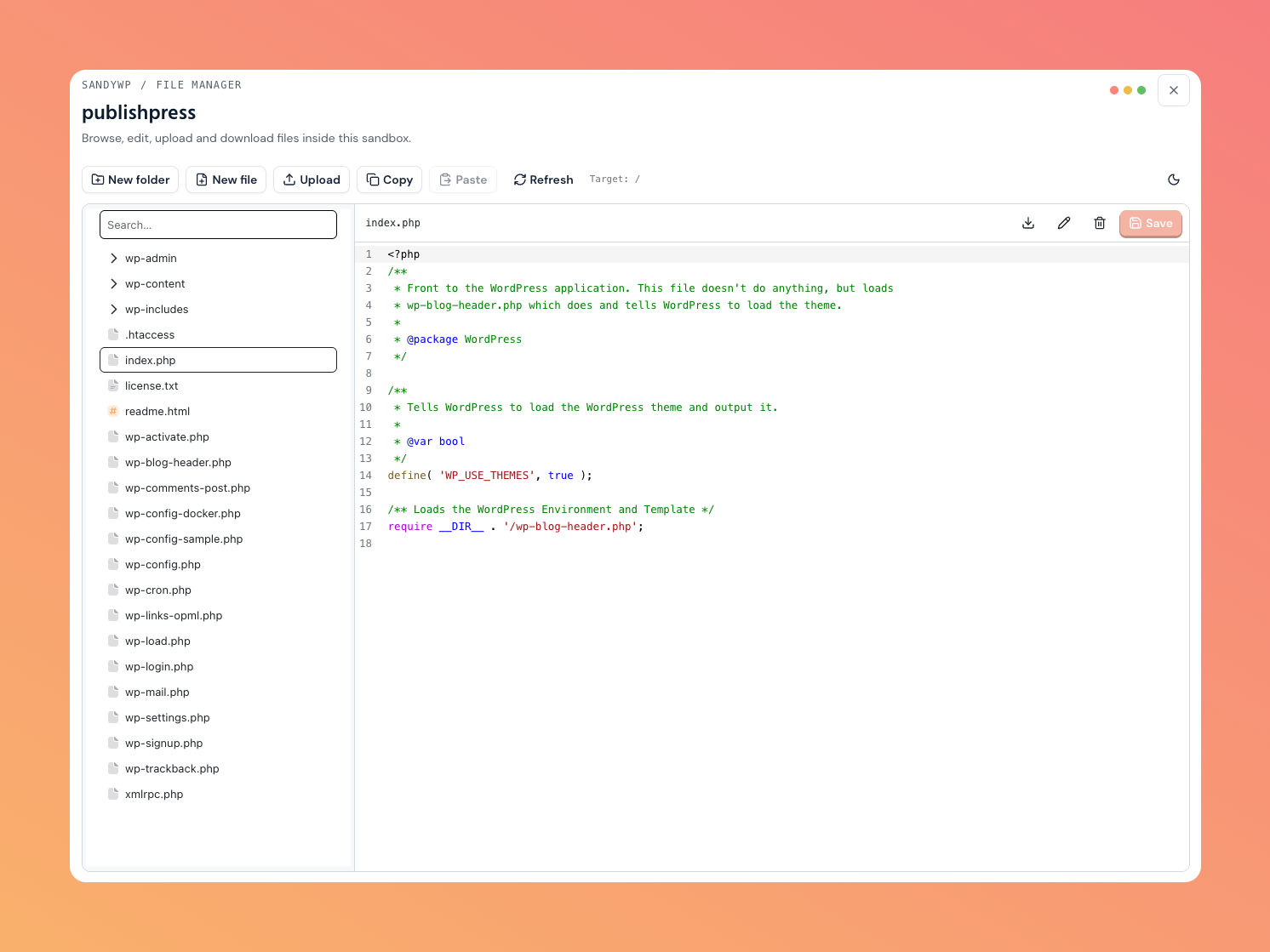Open the .htaccess file
Screen dimensions: 1270x952
pyautogui.click(x=218, y=335)
